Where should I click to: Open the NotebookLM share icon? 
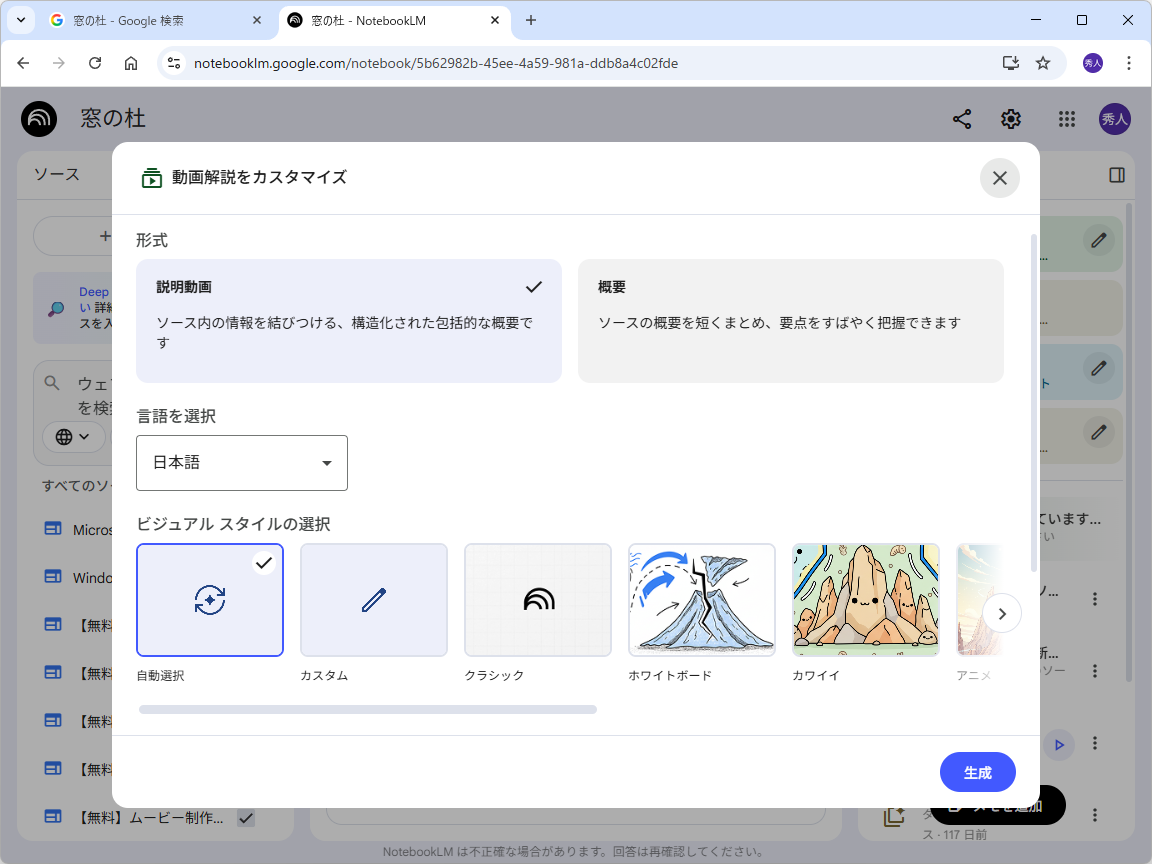tap(962, 118)
